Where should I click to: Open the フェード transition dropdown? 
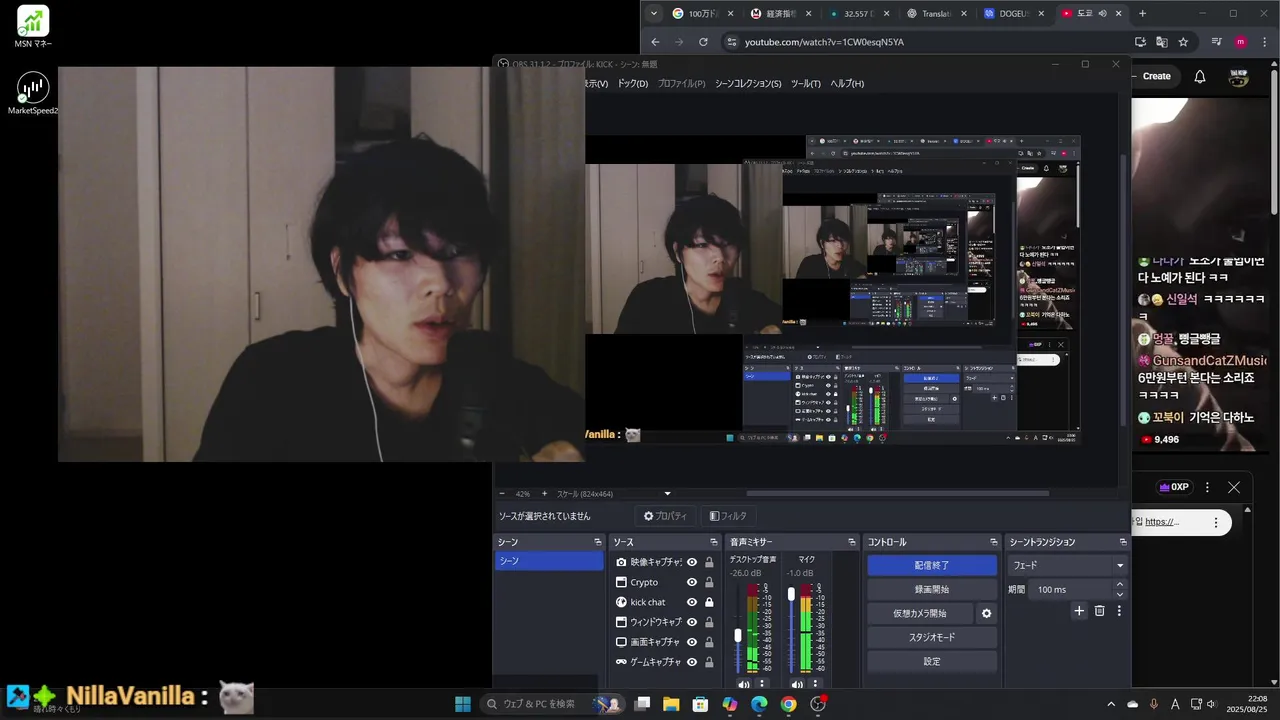click(1067, 565)
